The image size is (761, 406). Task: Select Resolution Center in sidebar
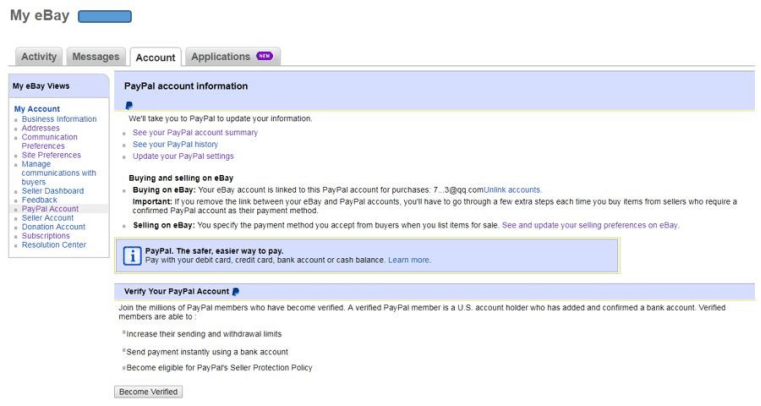[x=55, y=244]
